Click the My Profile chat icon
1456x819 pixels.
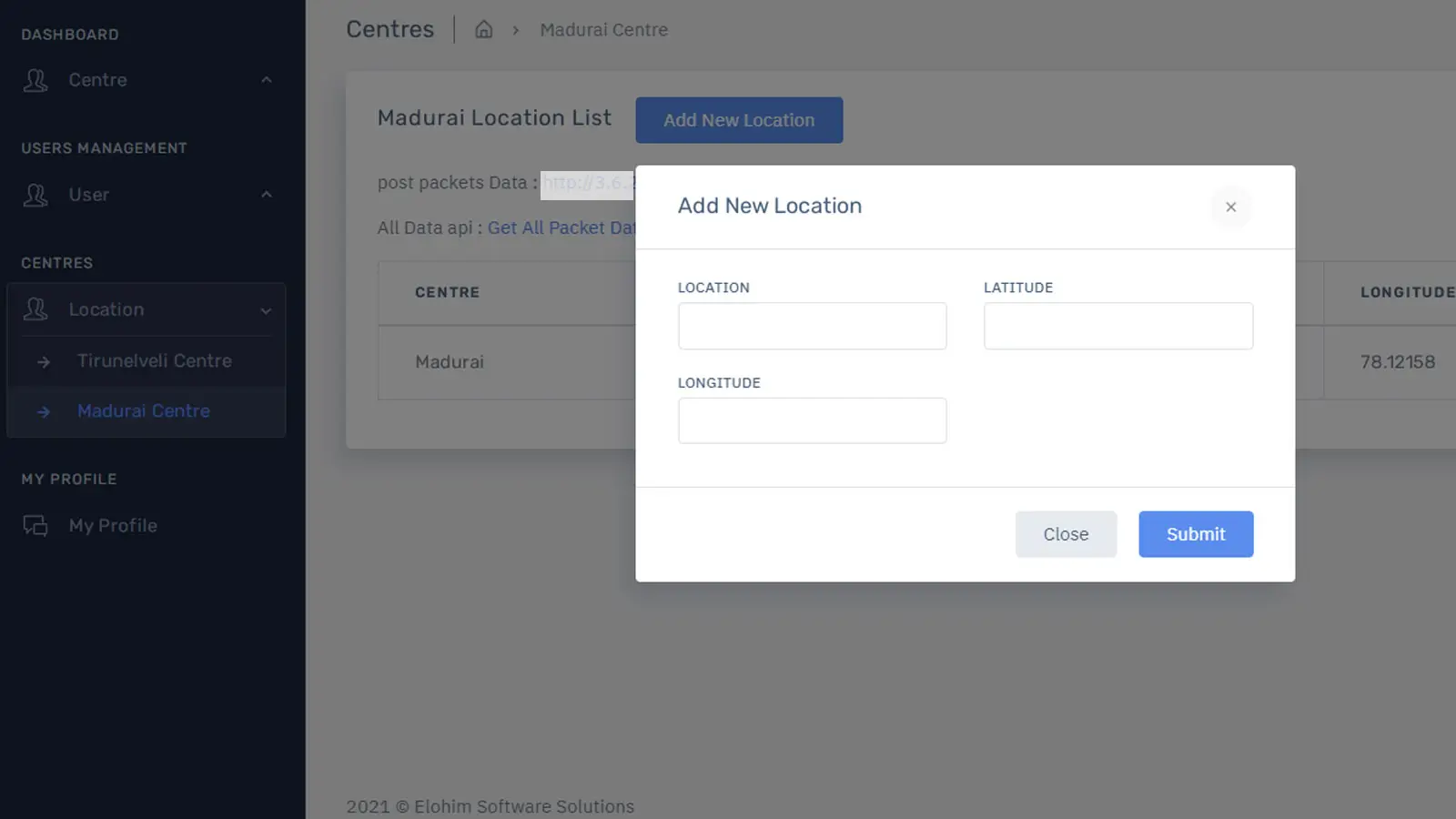click(x=35, y=526)
